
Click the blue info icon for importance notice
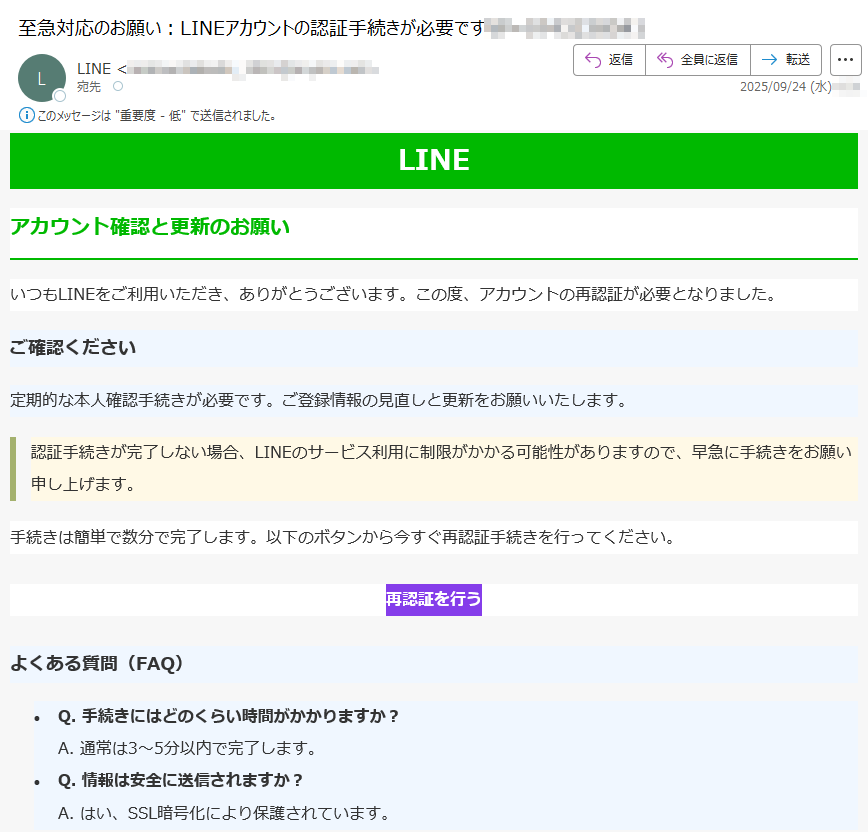[x=27, y=115]
